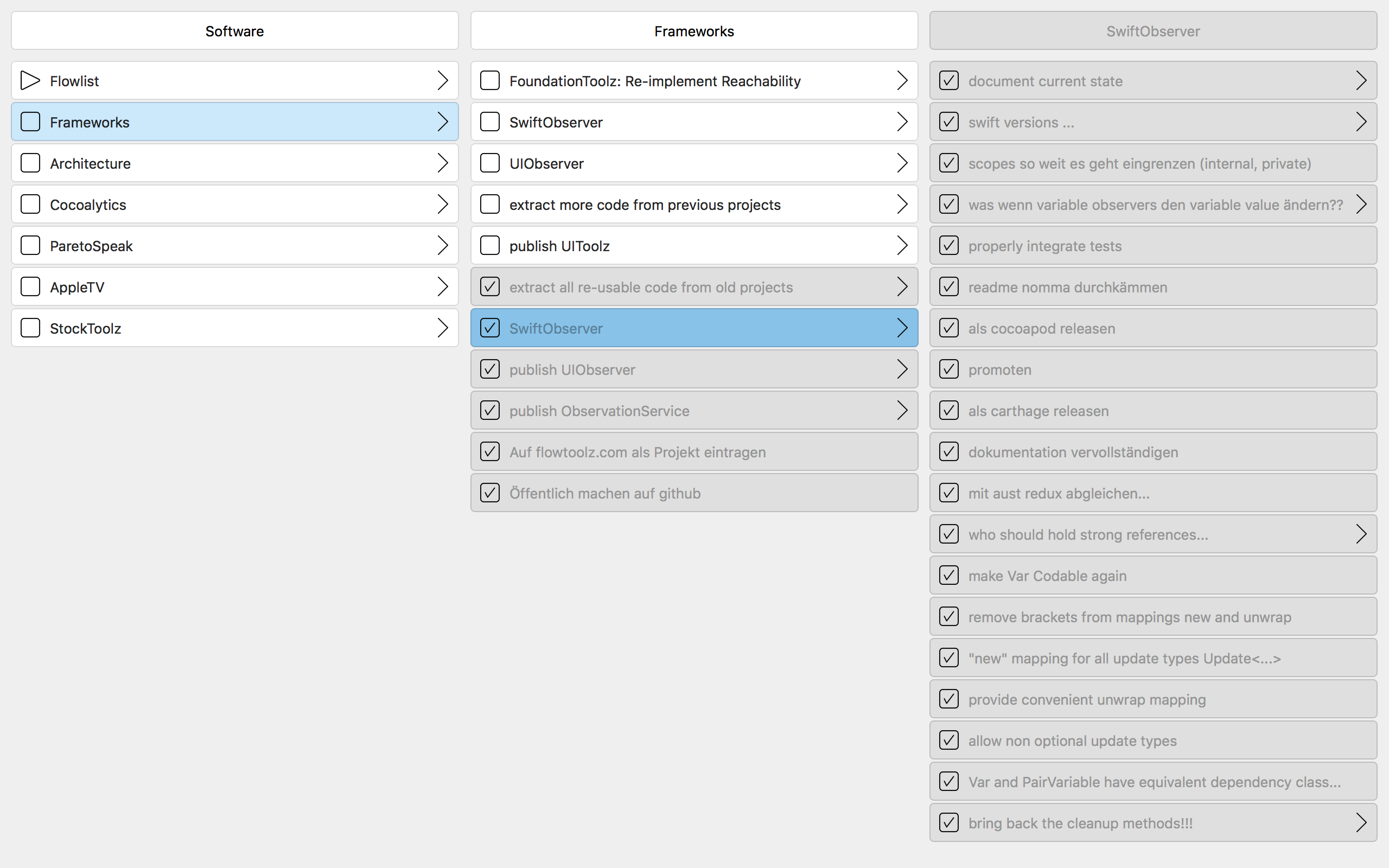Click the Frameworks row expand arrow
This screenshot has height=868, width=1389.
pyautogui.click(x=443, y=122)
